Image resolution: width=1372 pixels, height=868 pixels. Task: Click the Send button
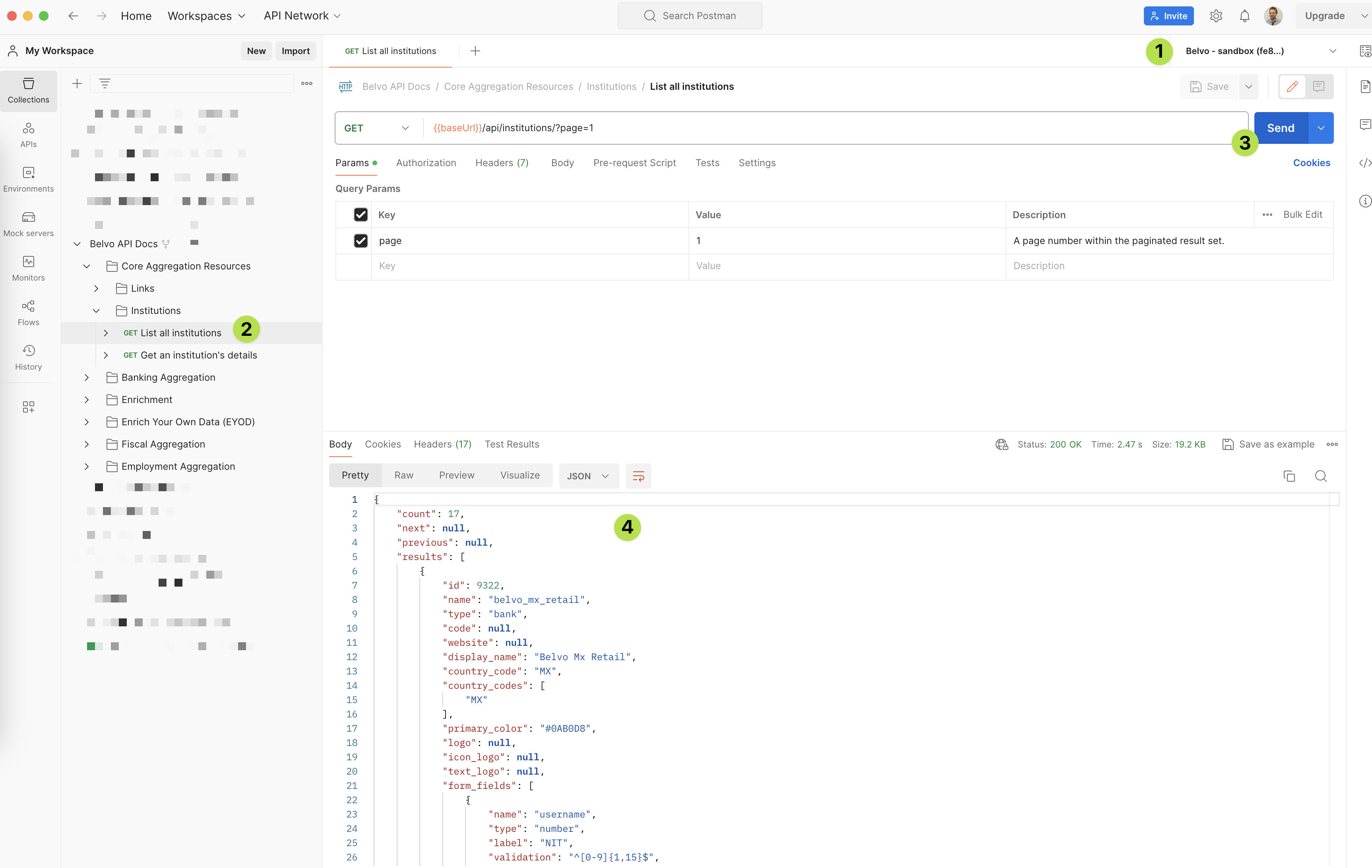point(1281,128)
